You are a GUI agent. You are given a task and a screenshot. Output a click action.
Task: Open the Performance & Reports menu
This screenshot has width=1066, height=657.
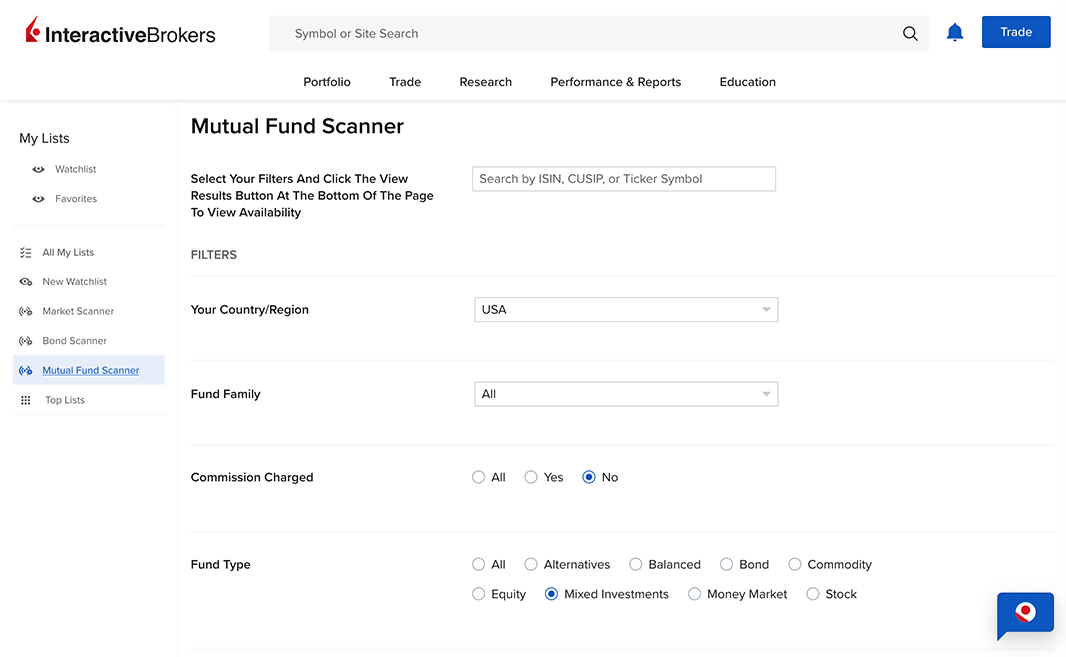pyautogui.click(x=615, y=82)
